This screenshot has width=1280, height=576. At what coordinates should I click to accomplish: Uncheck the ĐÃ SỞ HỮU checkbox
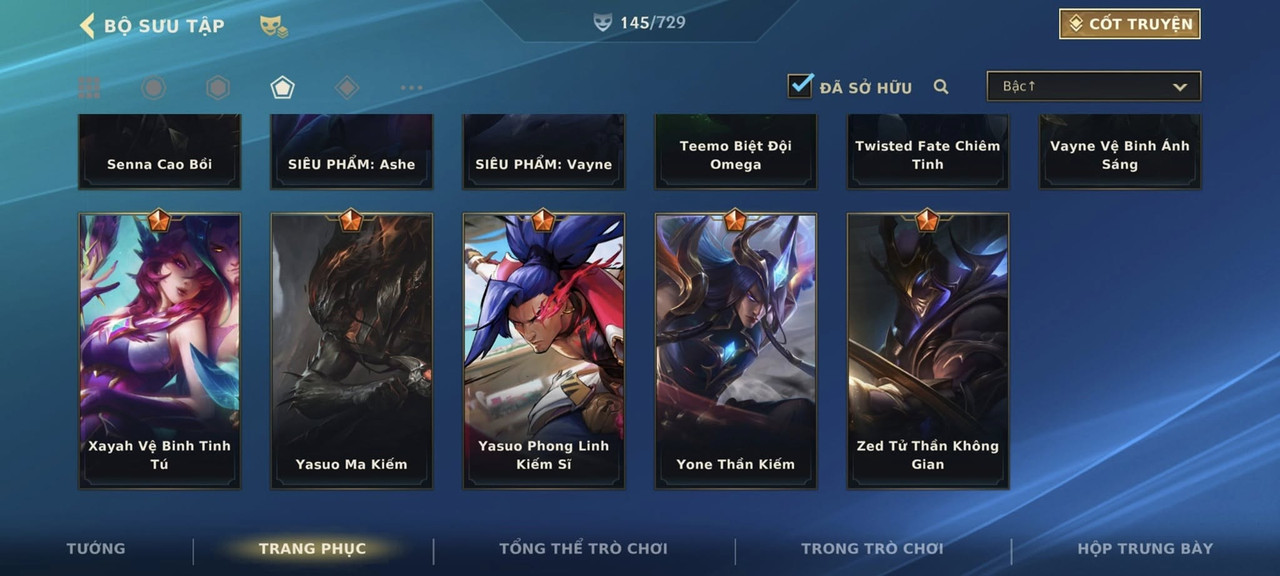pyautogui.click(x=801, y=85)
